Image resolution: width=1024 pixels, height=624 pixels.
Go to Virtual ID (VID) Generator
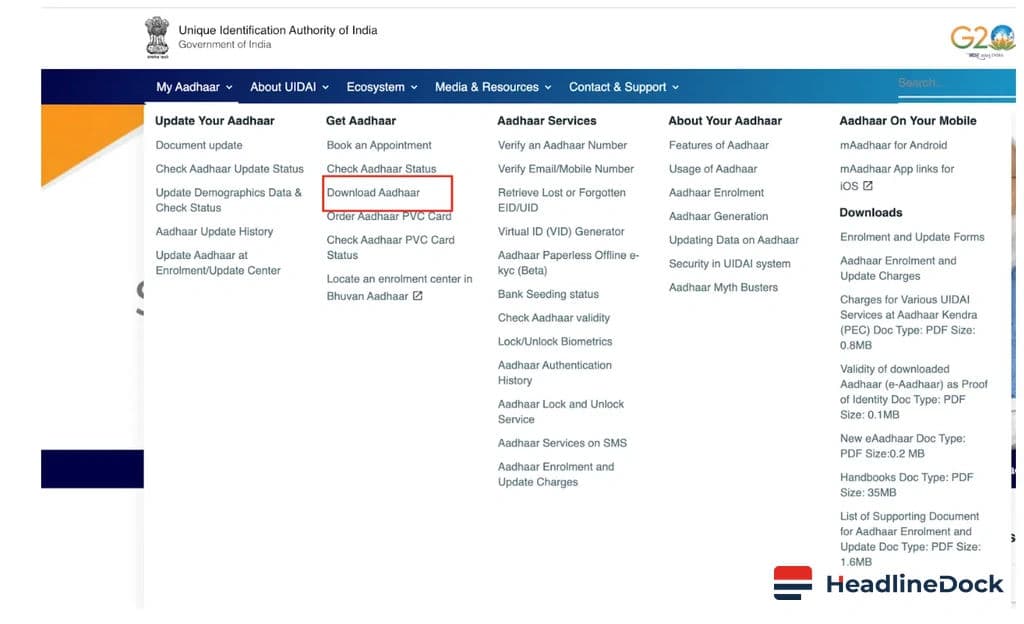click(x=561, y=232)
